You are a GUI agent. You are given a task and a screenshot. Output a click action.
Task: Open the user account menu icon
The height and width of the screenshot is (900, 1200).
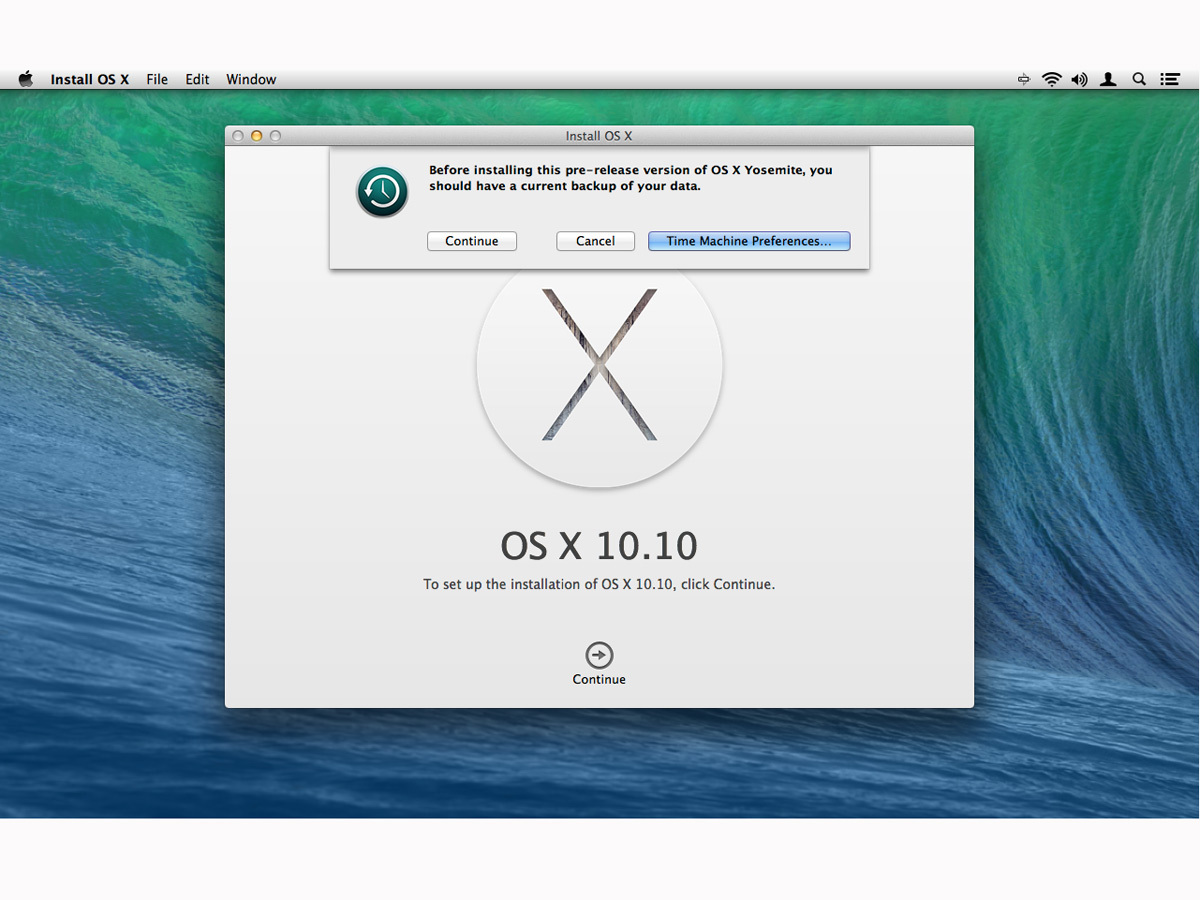(1108, 79)
